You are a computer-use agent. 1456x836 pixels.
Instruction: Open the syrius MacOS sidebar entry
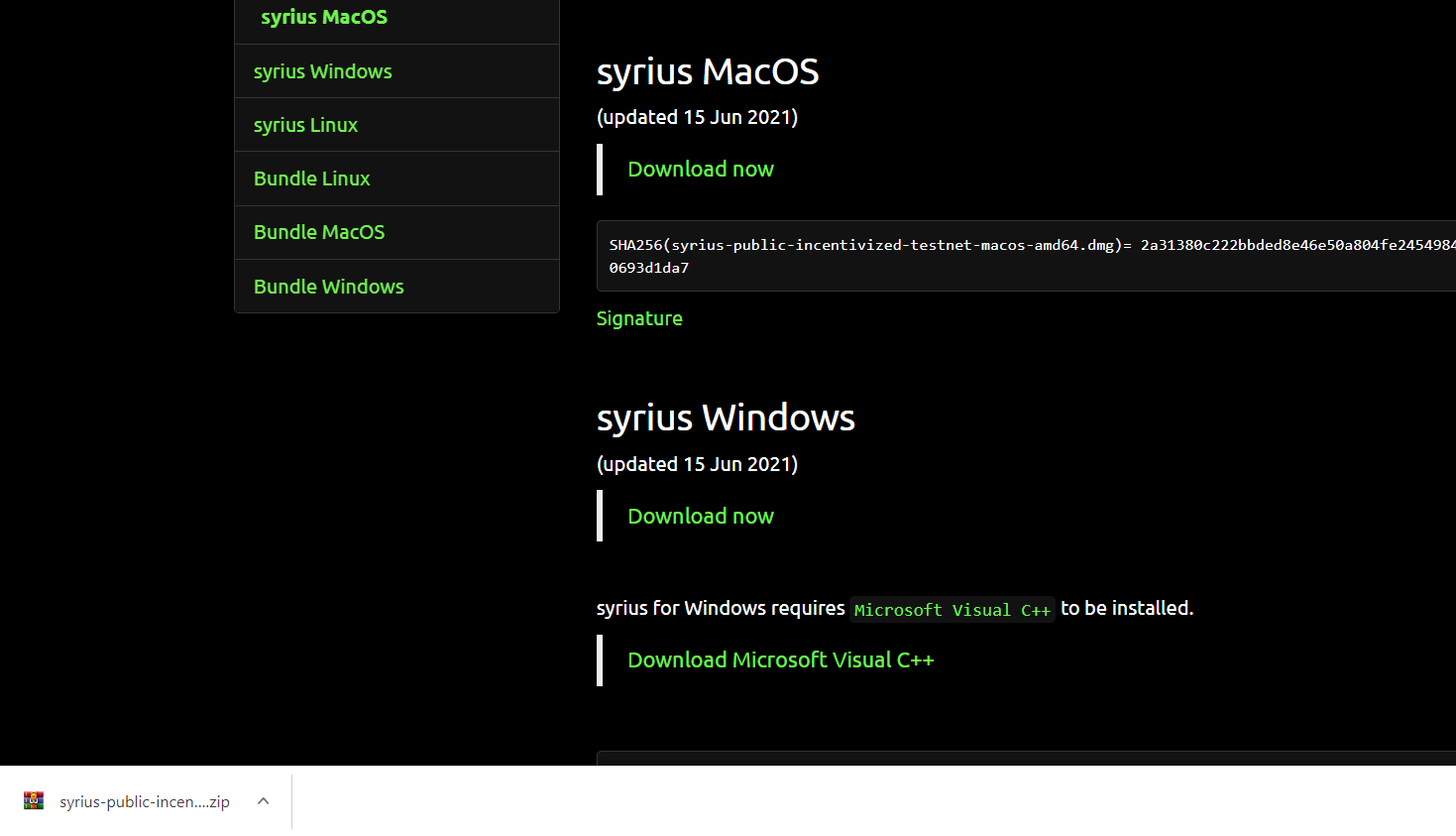coord(324,17)
